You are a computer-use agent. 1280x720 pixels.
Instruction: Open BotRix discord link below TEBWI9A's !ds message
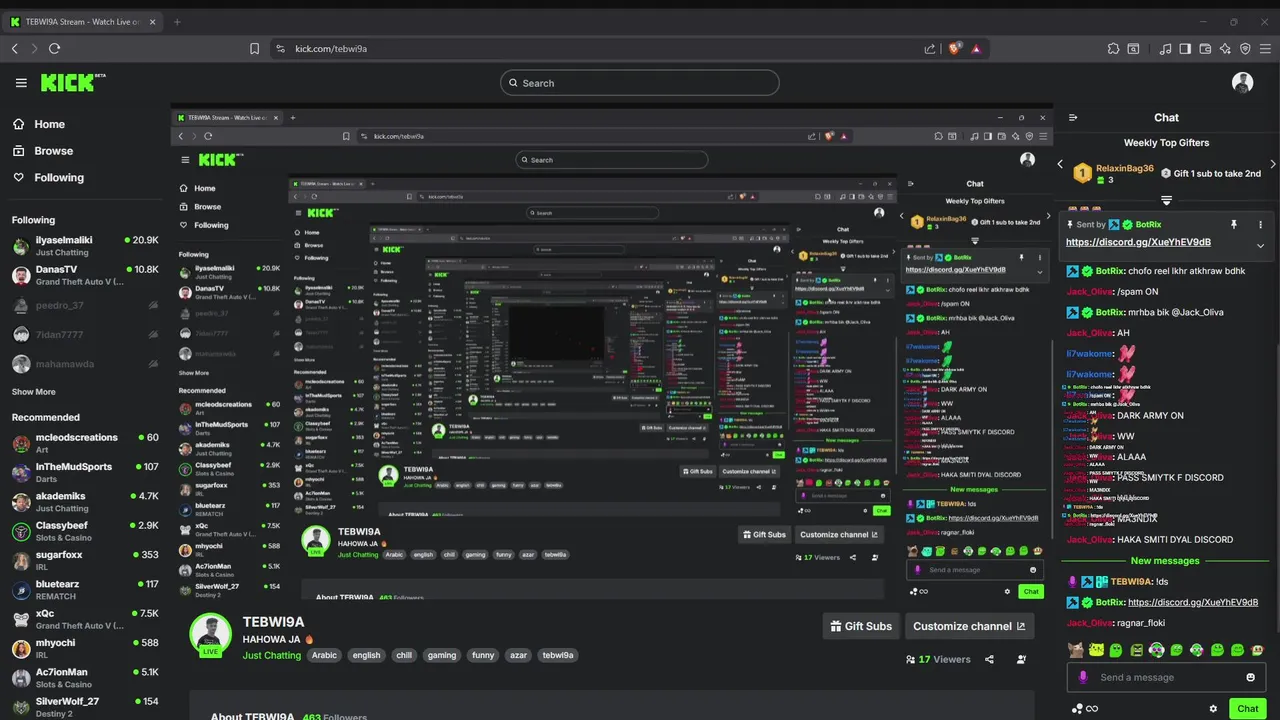[1193, 602]
